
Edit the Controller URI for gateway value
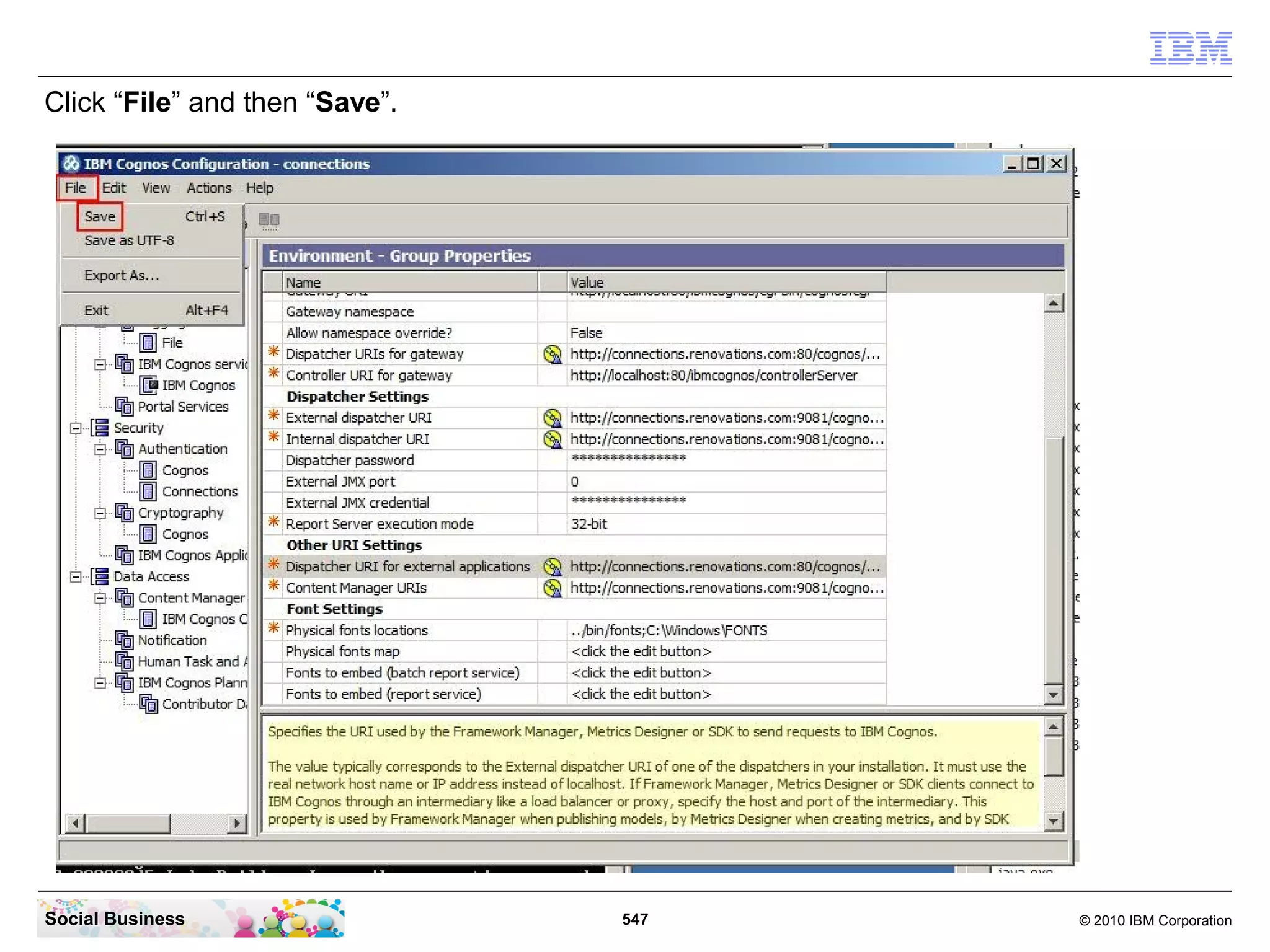point(726,376)
